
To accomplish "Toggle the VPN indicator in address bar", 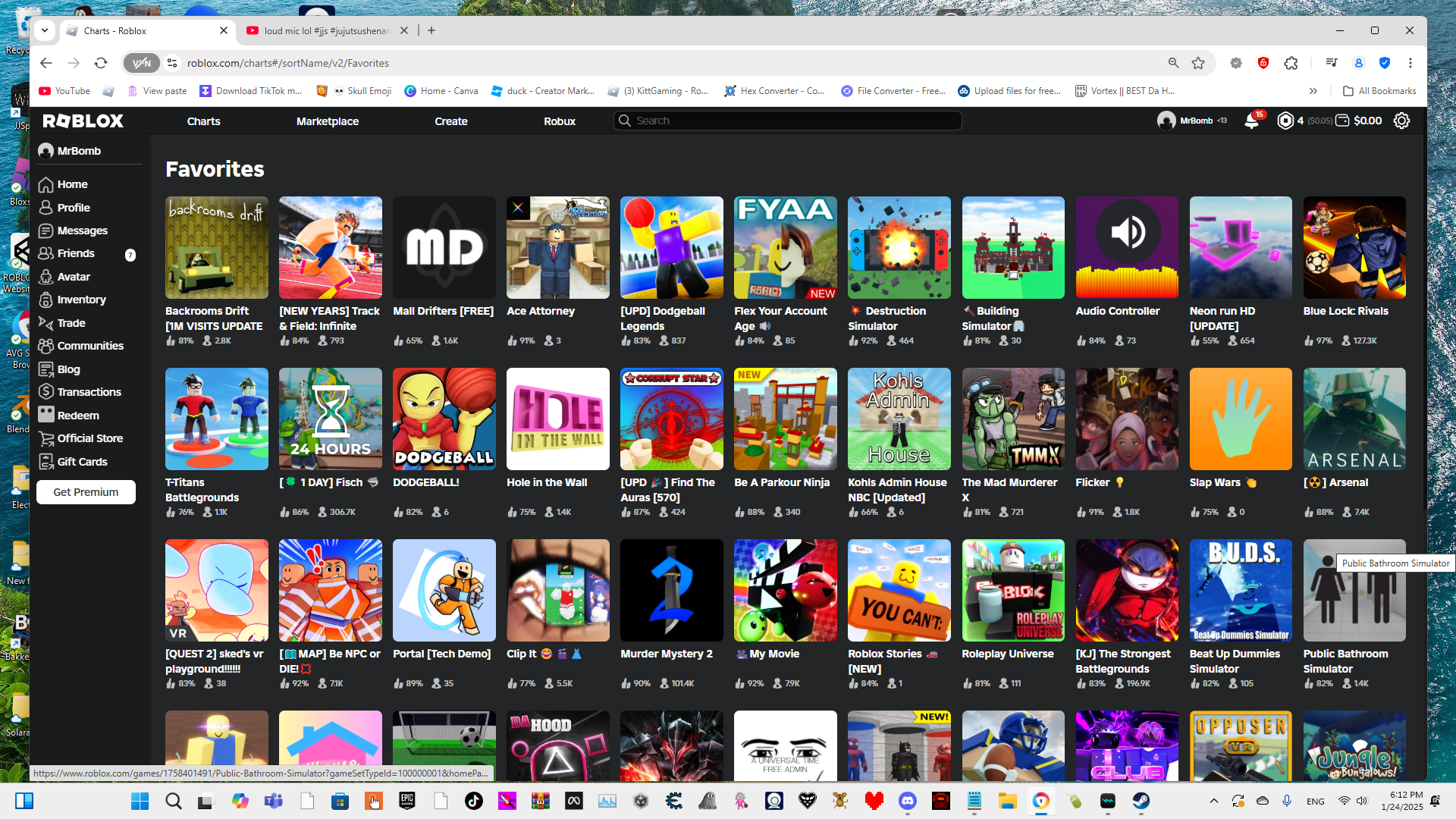I will coord(142,63).
